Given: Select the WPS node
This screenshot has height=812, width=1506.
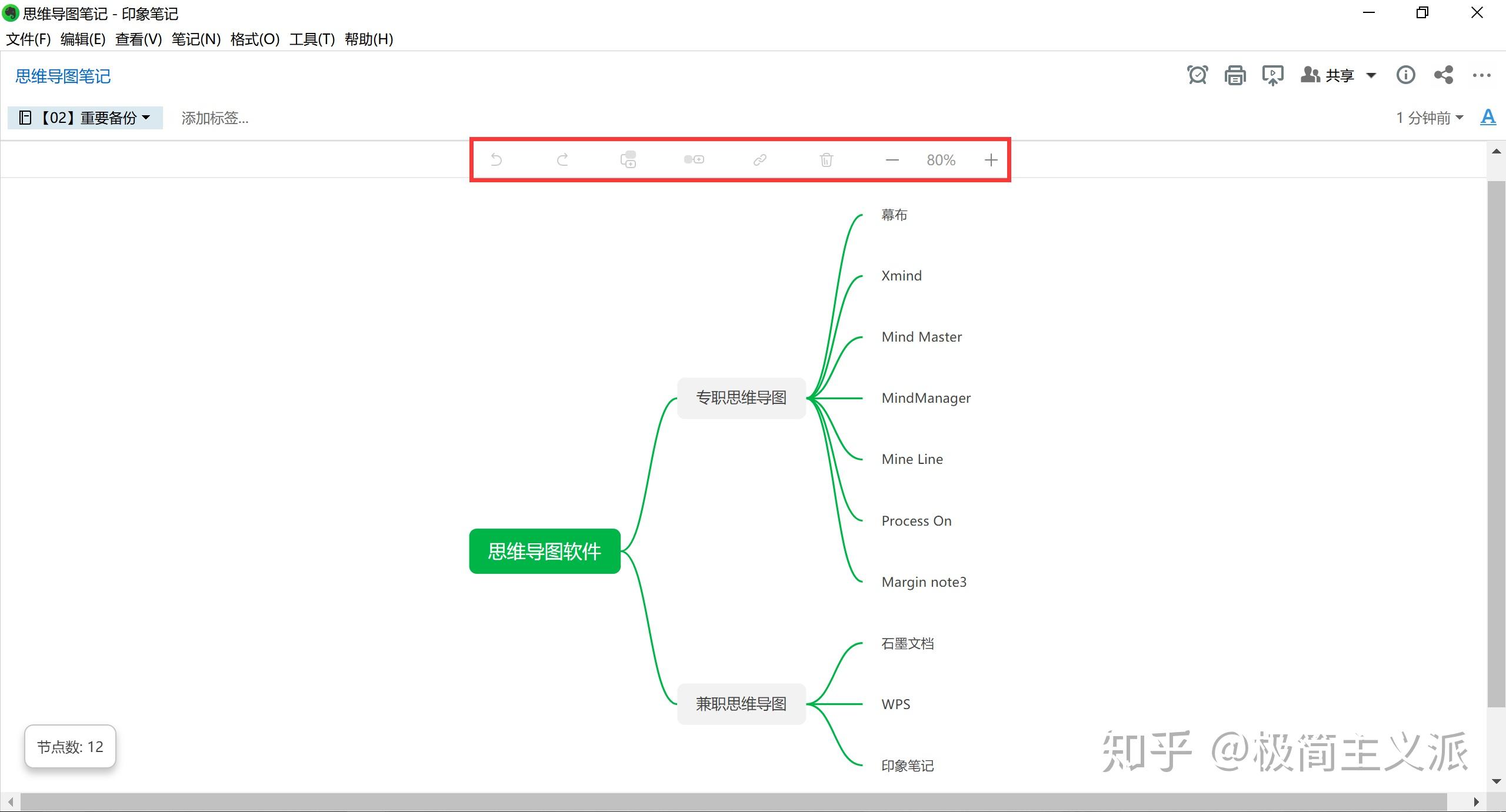Looking at the screenshot, I should click(895, 704).
